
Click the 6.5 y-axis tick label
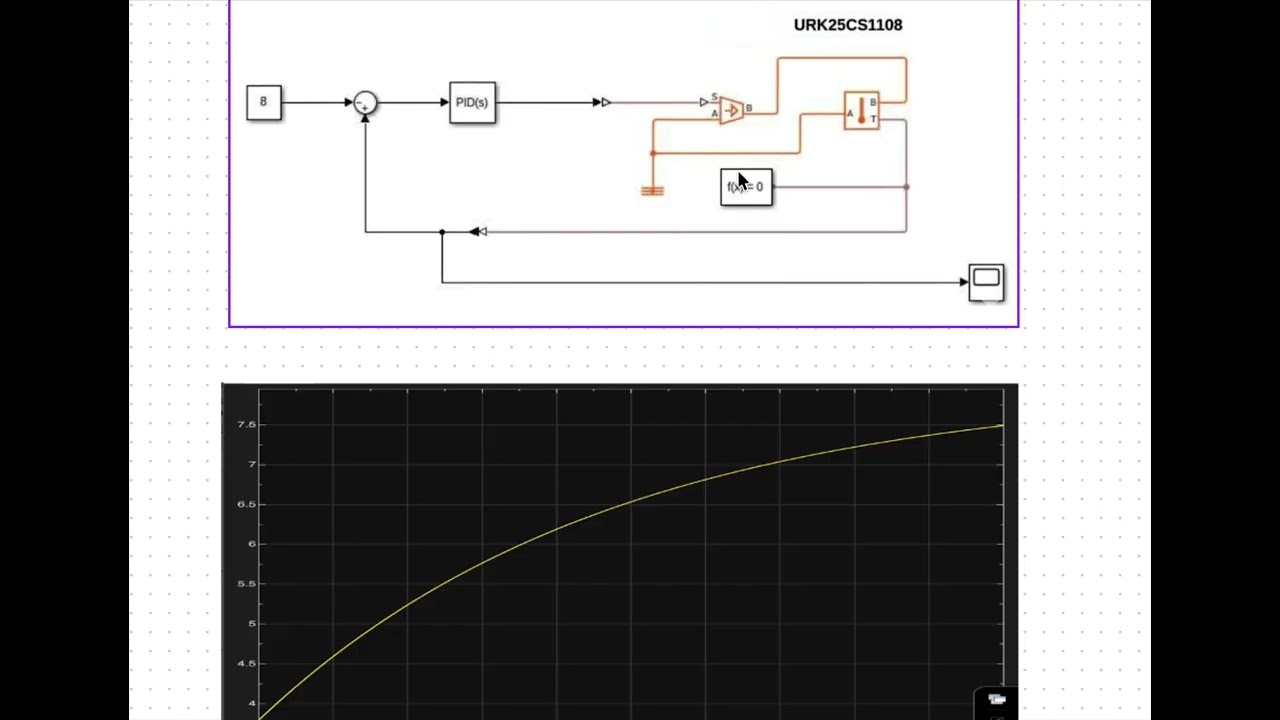[246, 504]
